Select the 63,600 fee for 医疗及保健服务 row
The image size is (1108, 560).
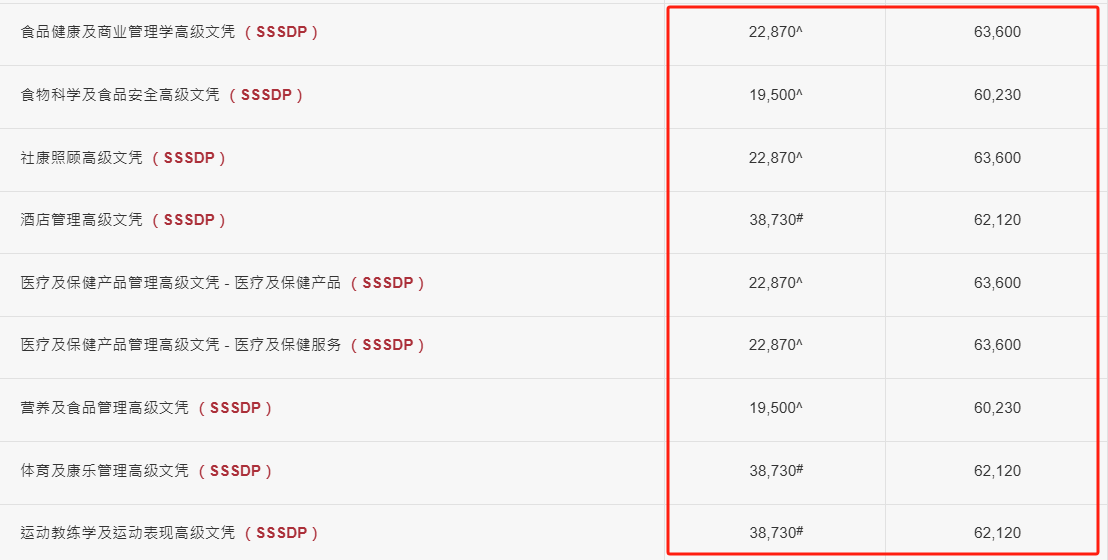tap(997, 345)
